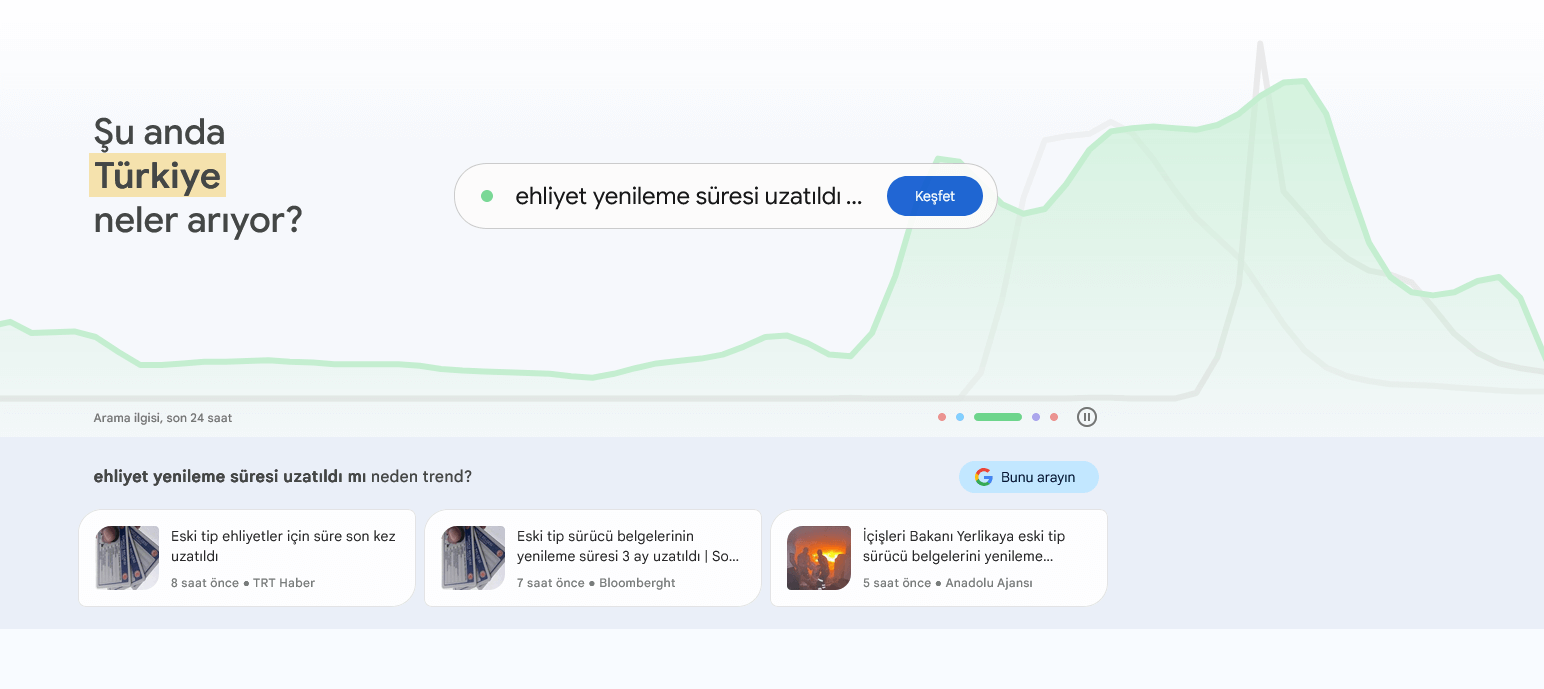Click the Google G logo in Bunu arayın

point(984,477)
